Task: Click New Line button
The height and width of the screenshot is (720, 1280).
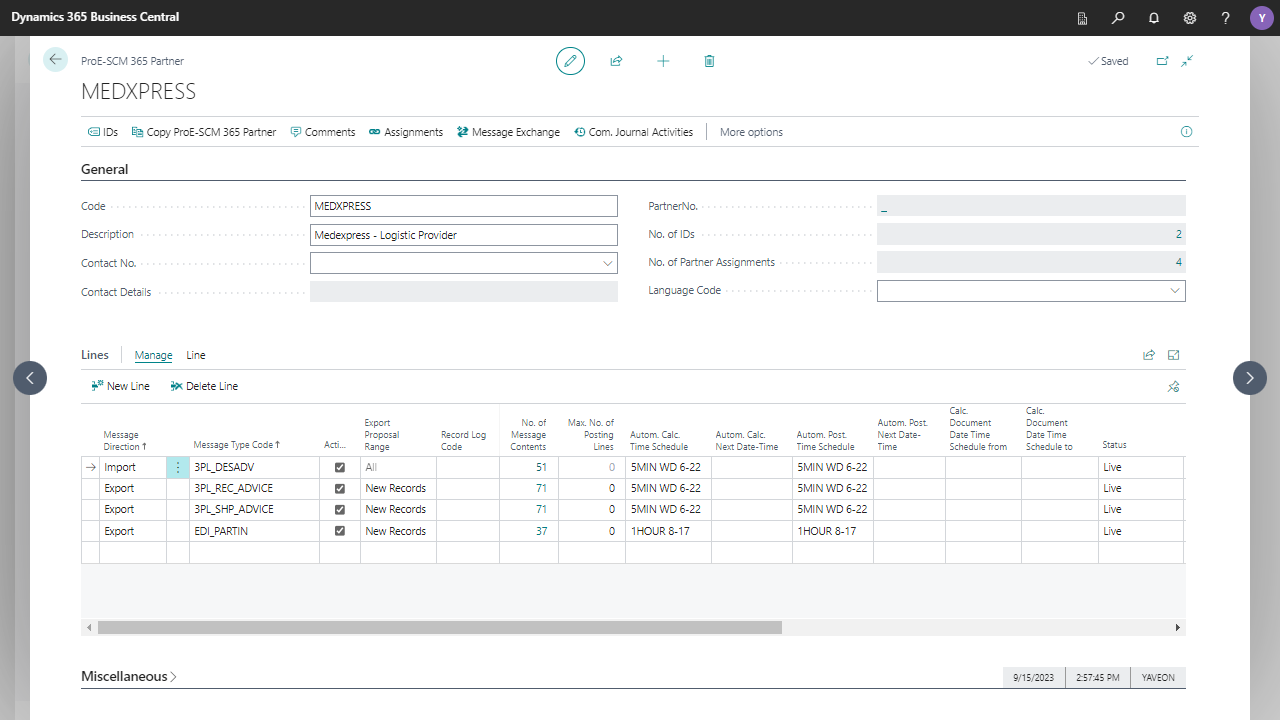Action: [120, 386]
